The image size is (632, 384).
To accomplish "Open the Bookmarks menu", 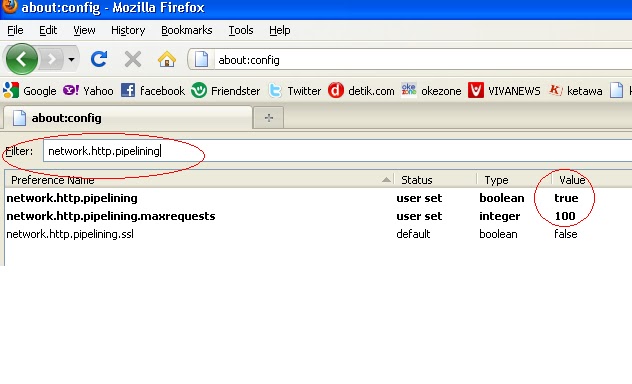I will point(187,30).
